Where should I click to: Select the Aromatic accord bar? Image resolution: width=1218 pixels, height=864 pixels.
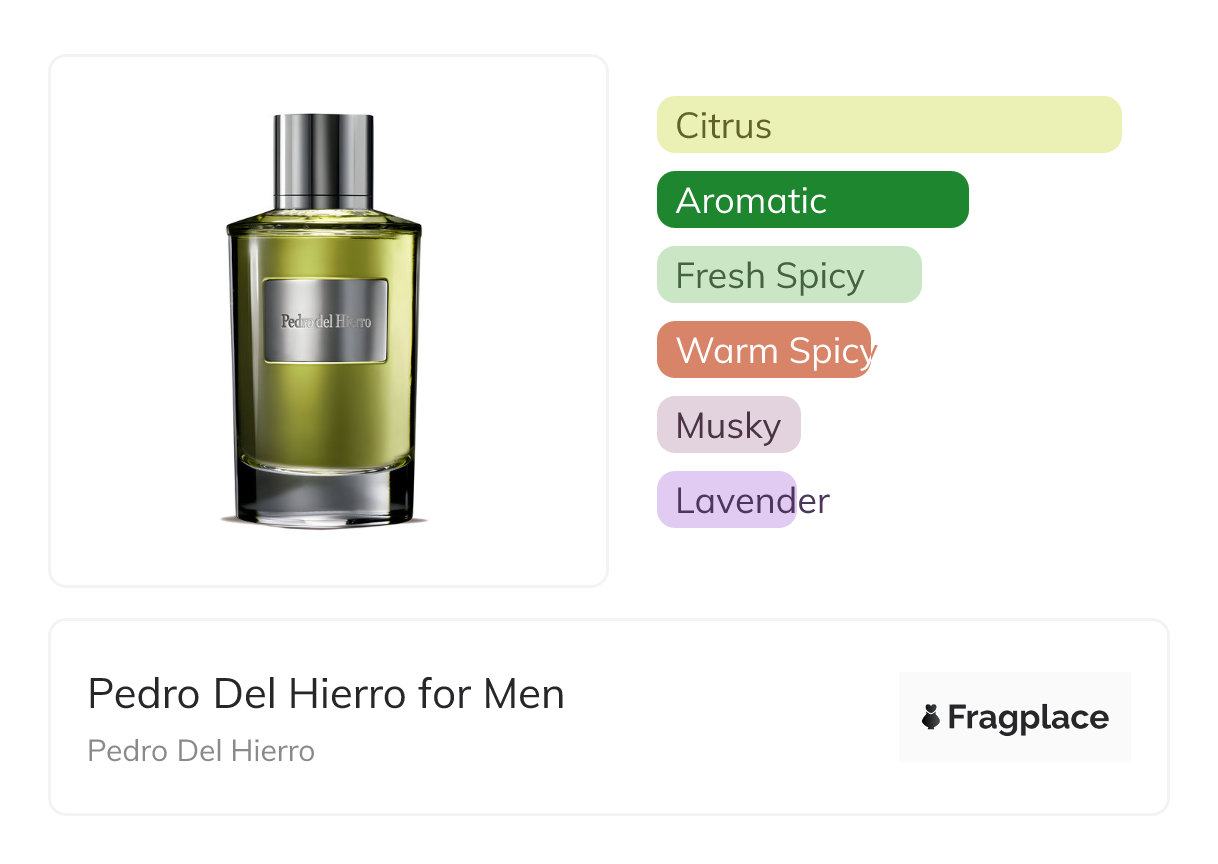tap(813, 200)
